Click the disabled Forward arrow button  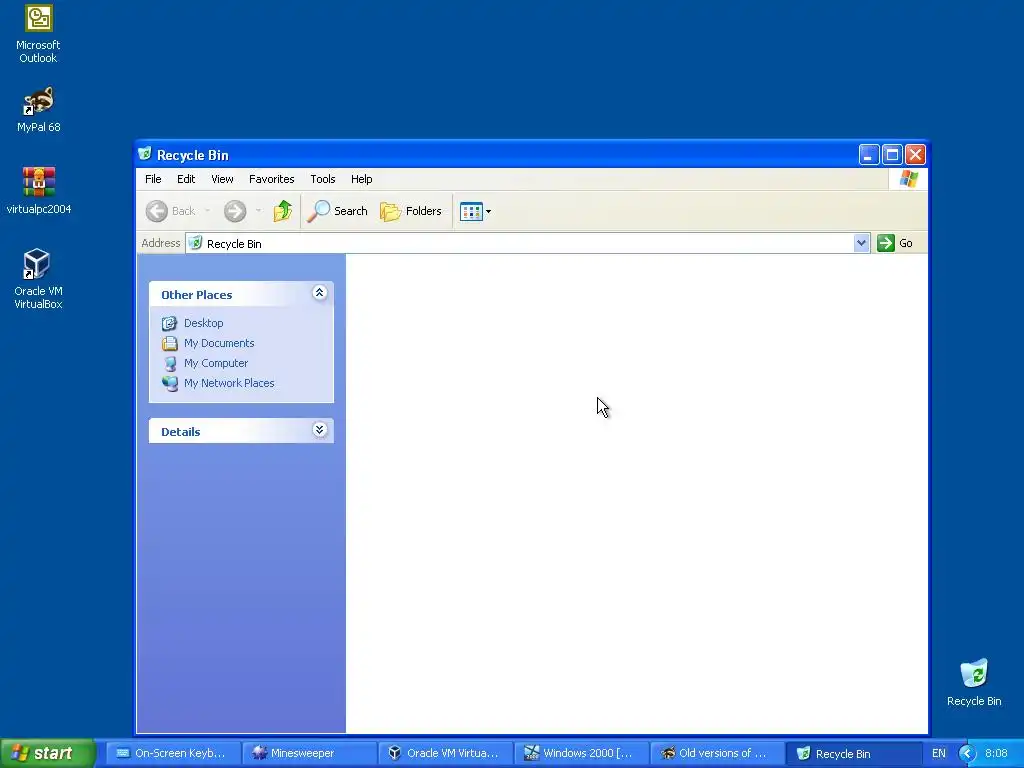tap(235, 211)
